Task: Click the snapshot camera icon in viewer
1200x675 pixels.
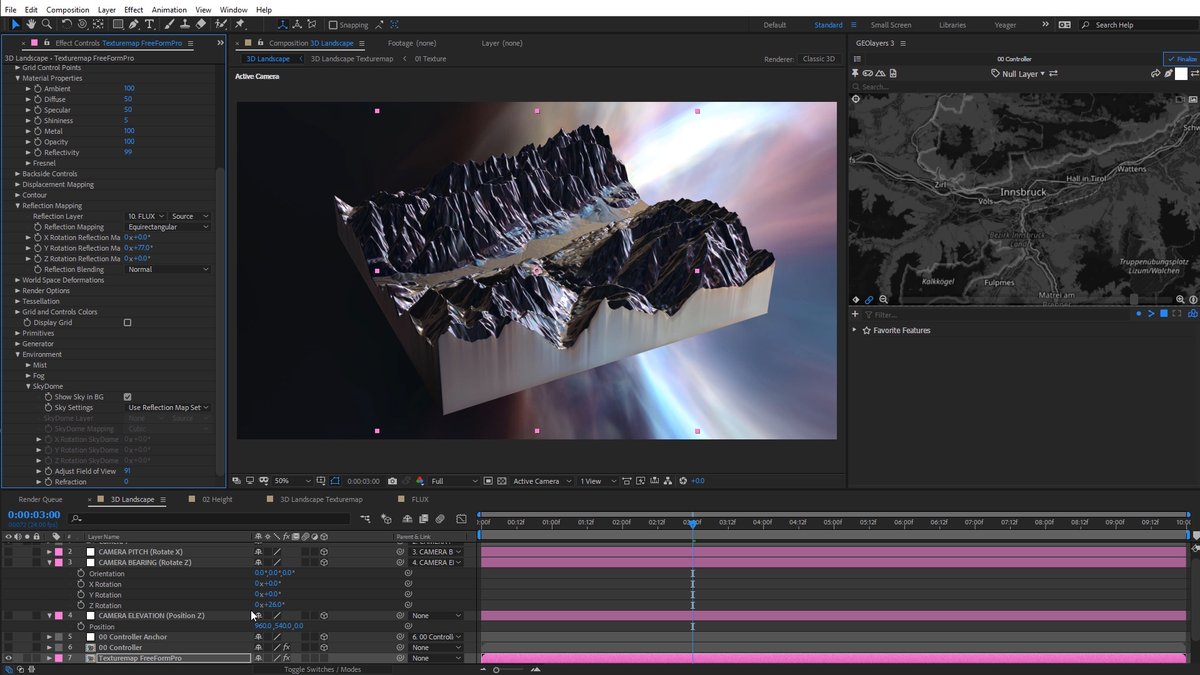Action: [x=392, y=481]
